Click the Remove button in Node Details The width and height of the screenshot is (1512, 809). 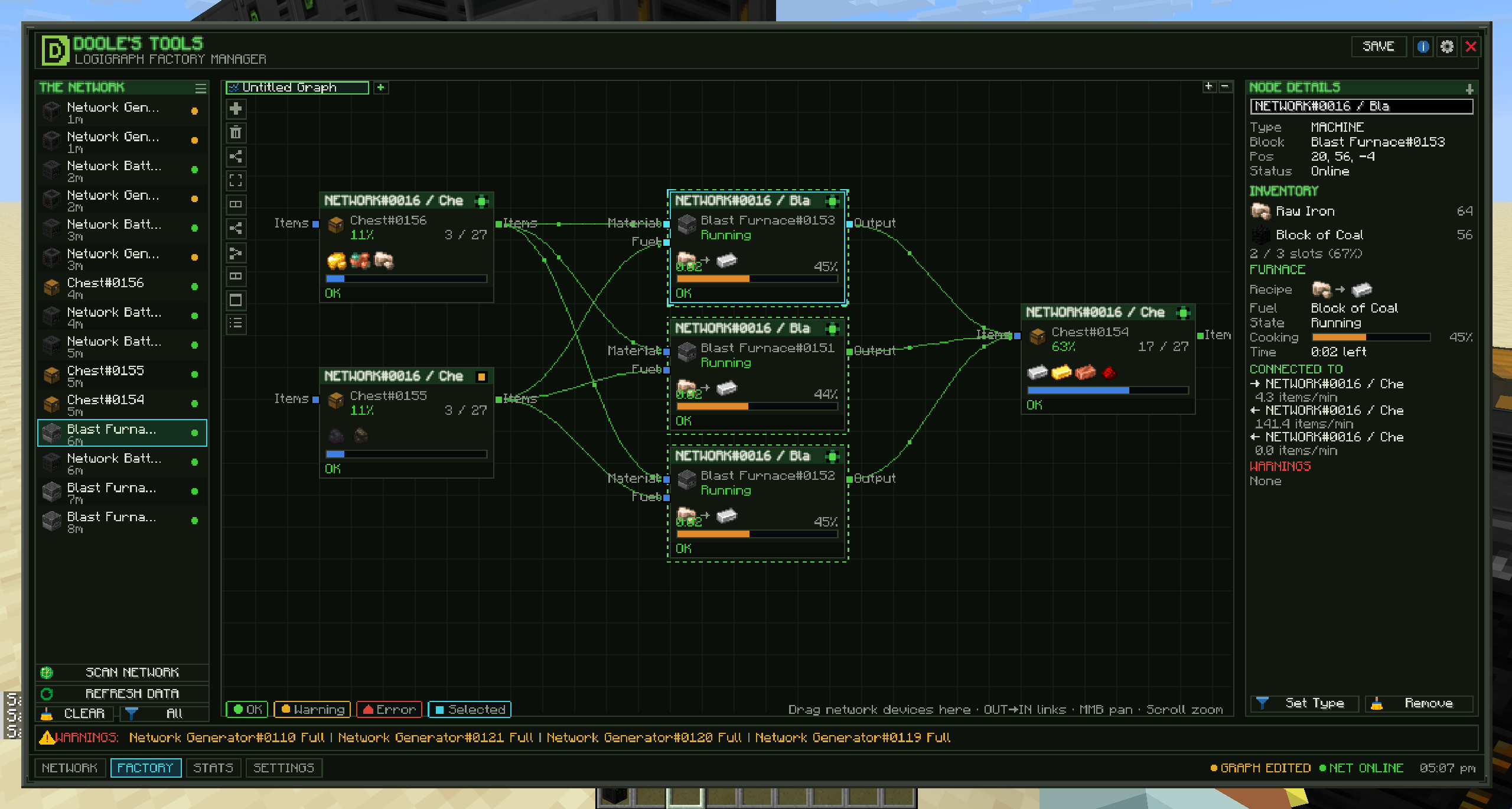point(1419,703)
